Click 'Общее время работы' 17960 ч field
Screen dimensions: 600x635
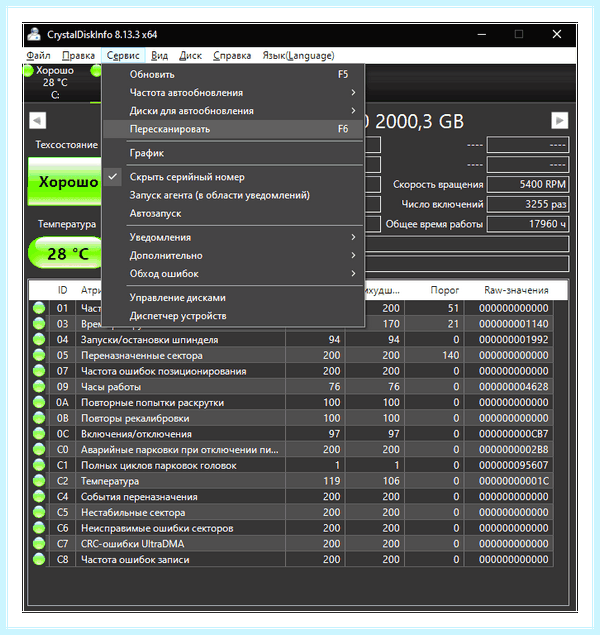click(528, 224)
